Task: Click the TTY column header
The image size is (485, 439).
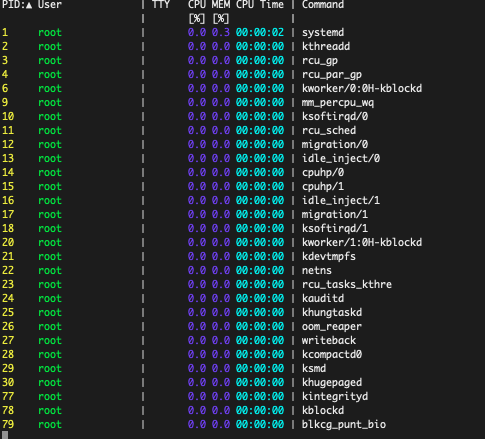Action: tap(161, 4)
